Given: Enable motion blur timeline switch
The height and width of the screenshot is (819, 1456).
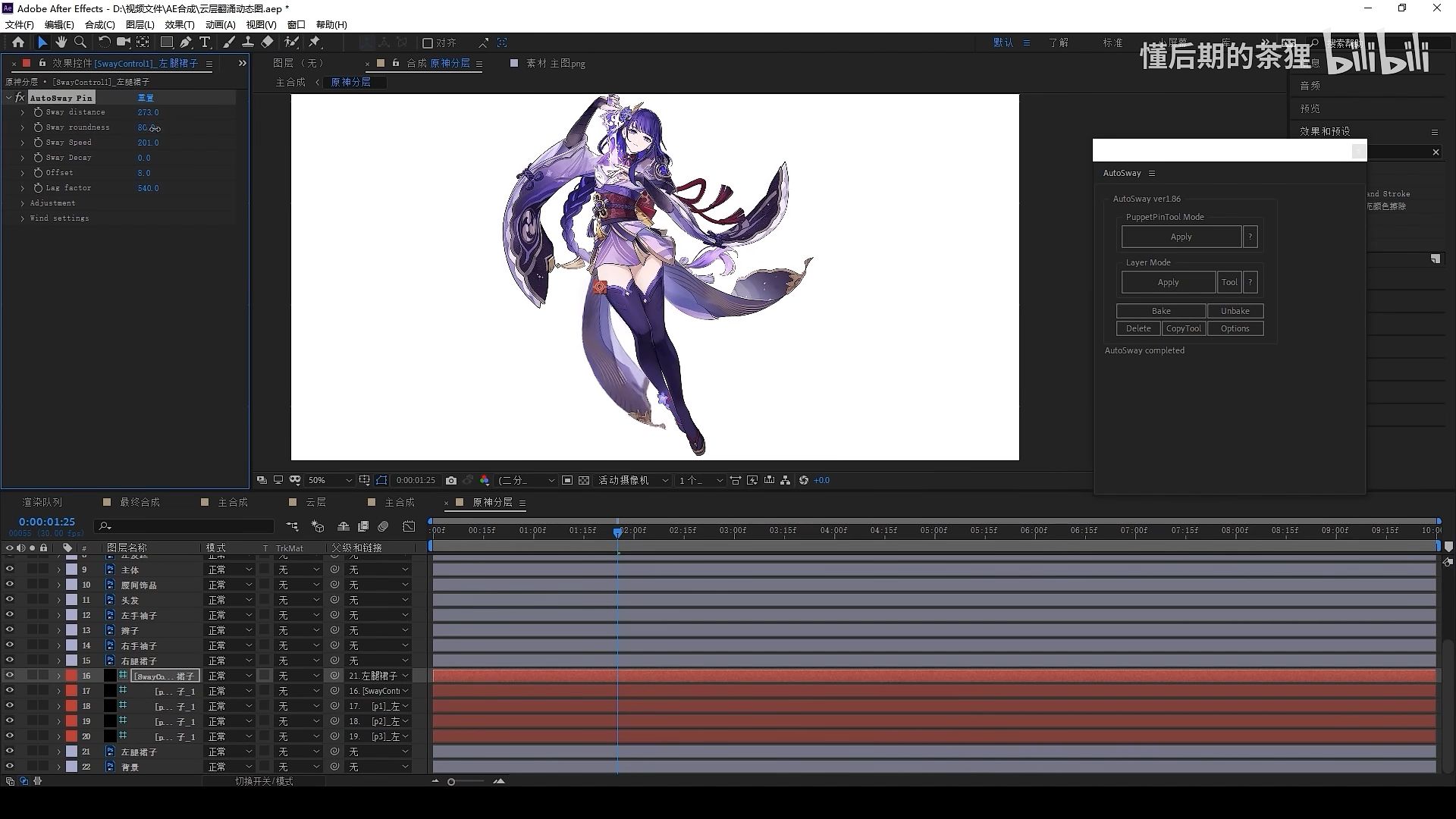Looking at the screenshot, I should (x=384, y=526).
